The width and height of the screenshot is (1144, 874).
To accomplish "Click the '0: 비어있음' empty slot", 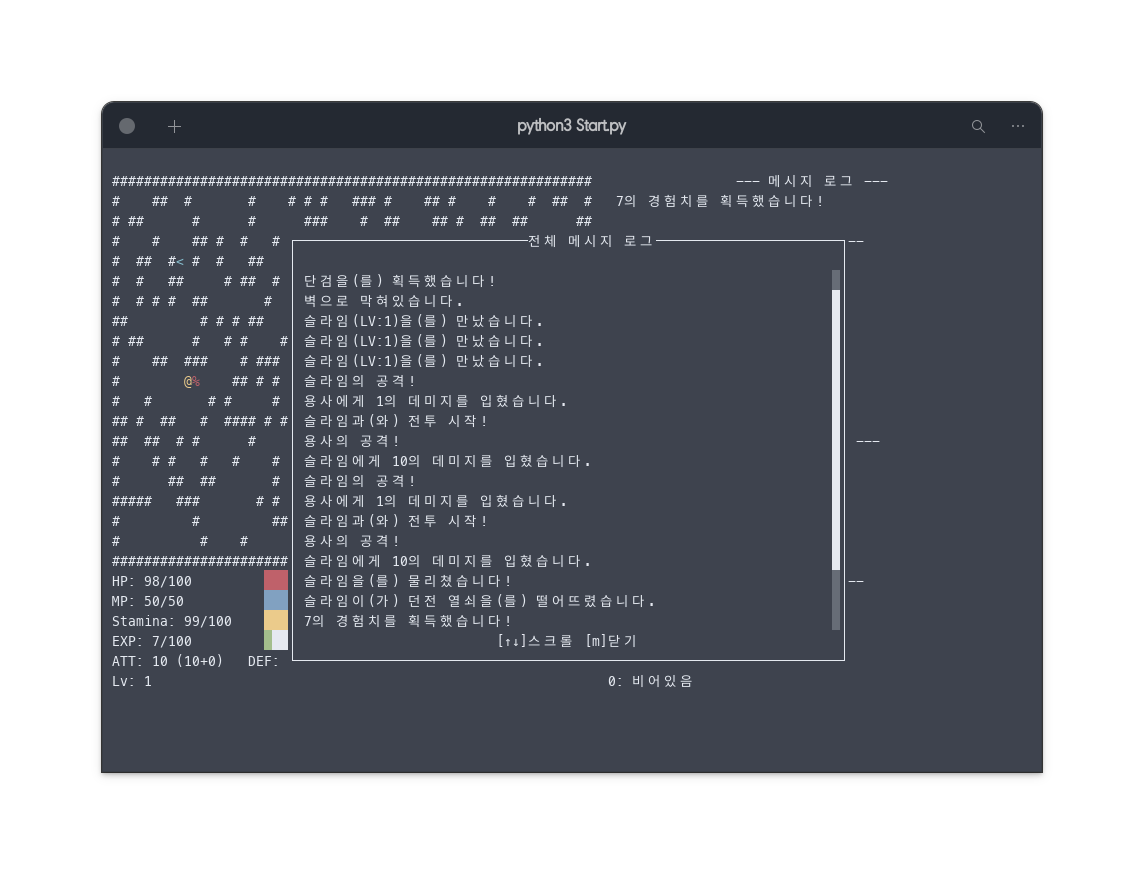I will click(x=650, y=681).
